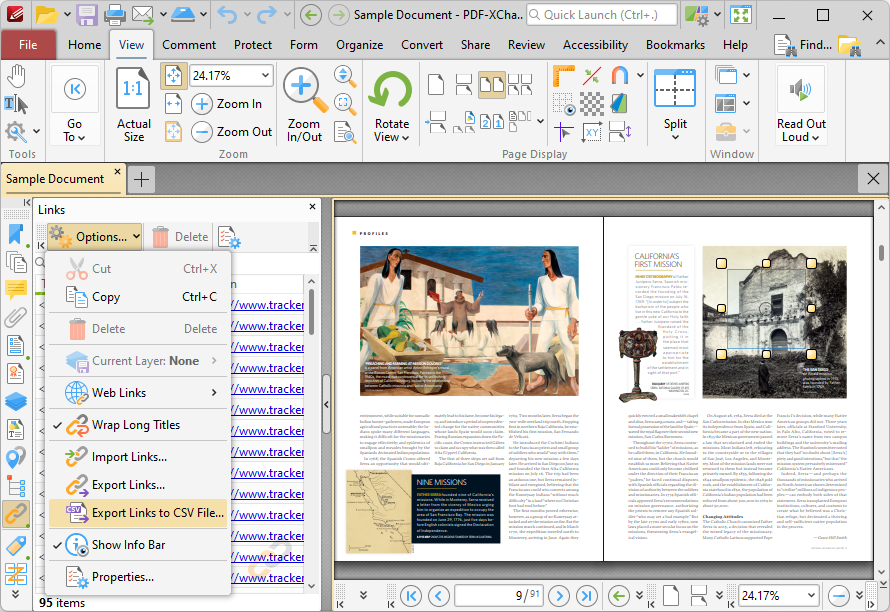The width and height of the screenshot is (890, 612).
Task: Select Two Pages Continuous layout mode
Action: [x=520, y=85]
